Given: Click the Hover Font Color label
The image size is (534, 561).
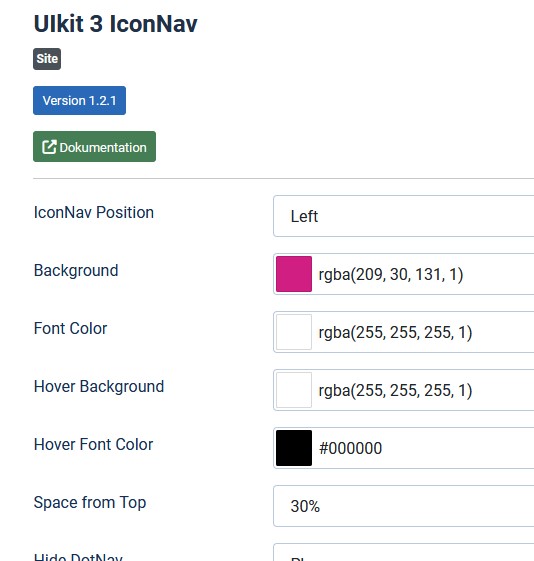Looking at the screenshot, I should 93,444.
